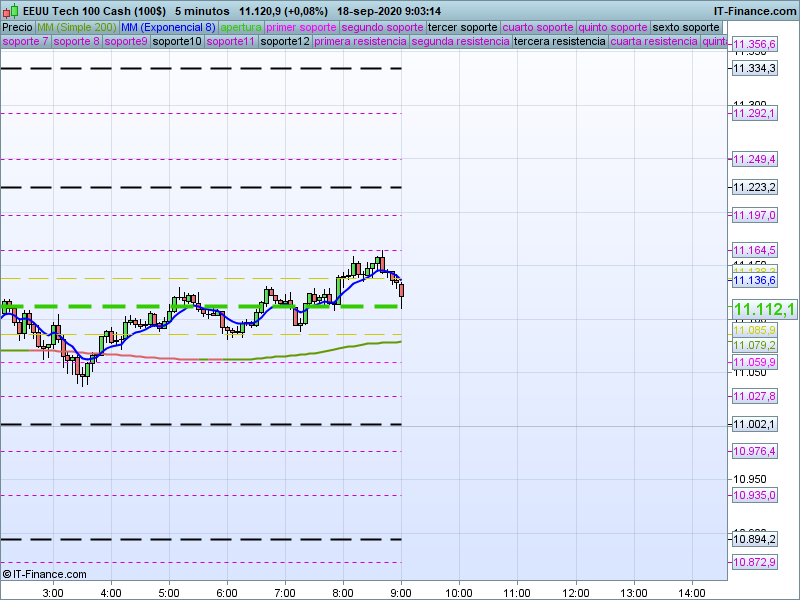The height and width of the screenshot is (600, 800).
Task: Select the 11.002,1 price axis label
Action: click(754, 424)
